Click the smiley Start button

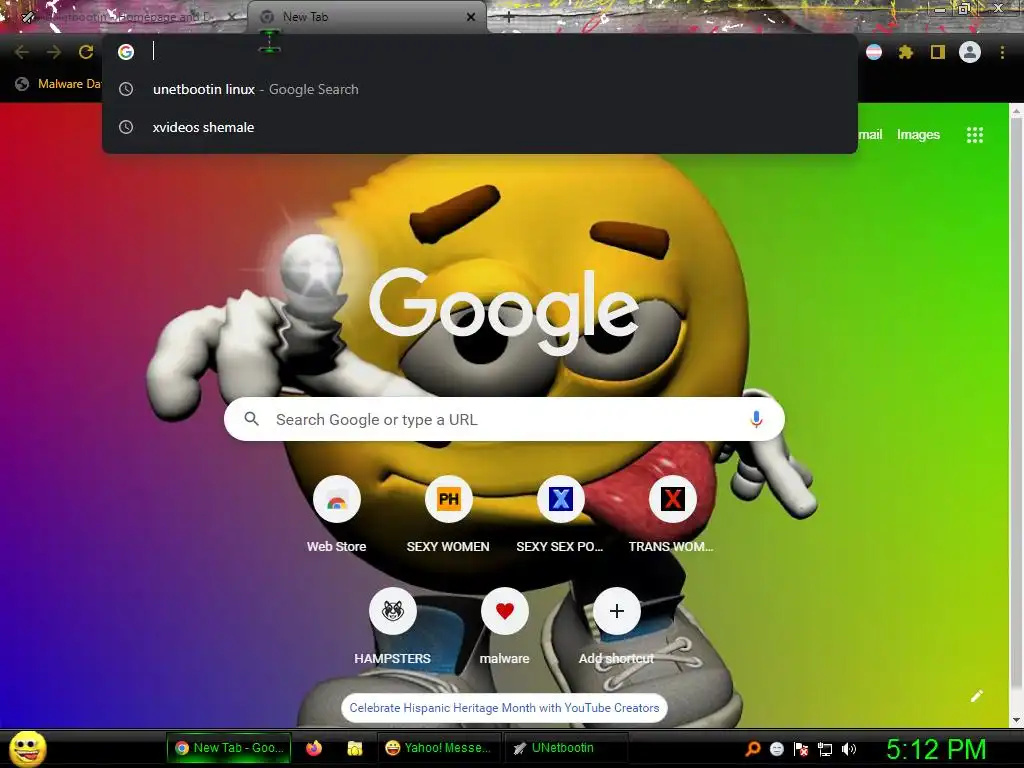27,748
